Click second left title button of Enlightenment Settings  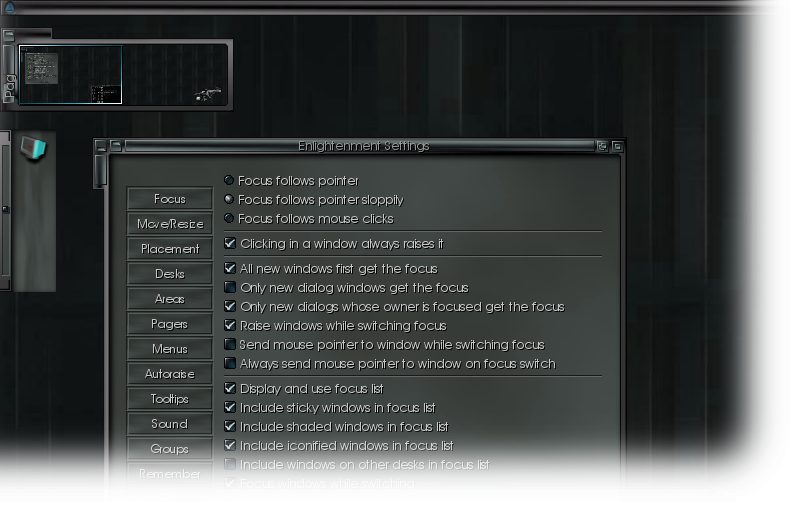116,146
